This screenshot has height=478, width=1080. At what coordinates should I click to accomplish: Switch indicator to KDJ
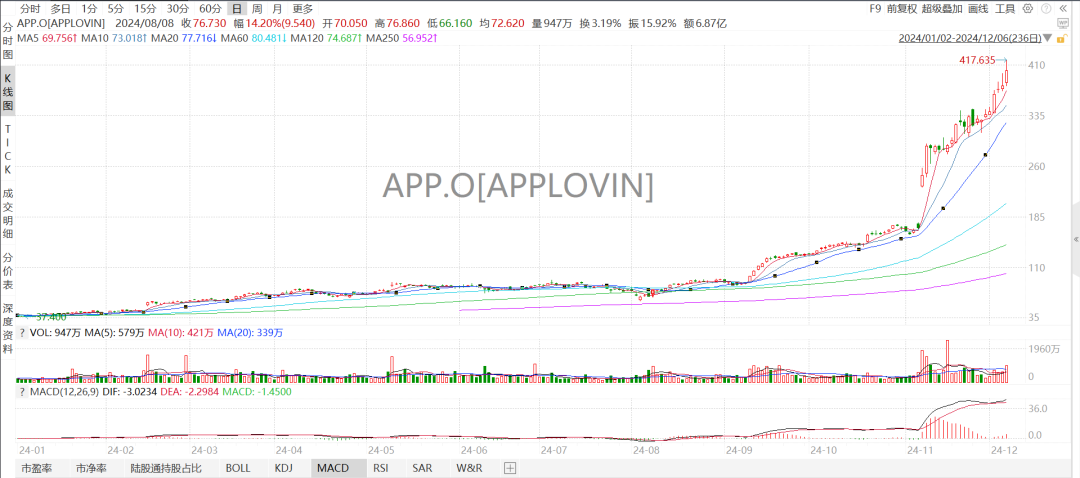click(283, 468)
